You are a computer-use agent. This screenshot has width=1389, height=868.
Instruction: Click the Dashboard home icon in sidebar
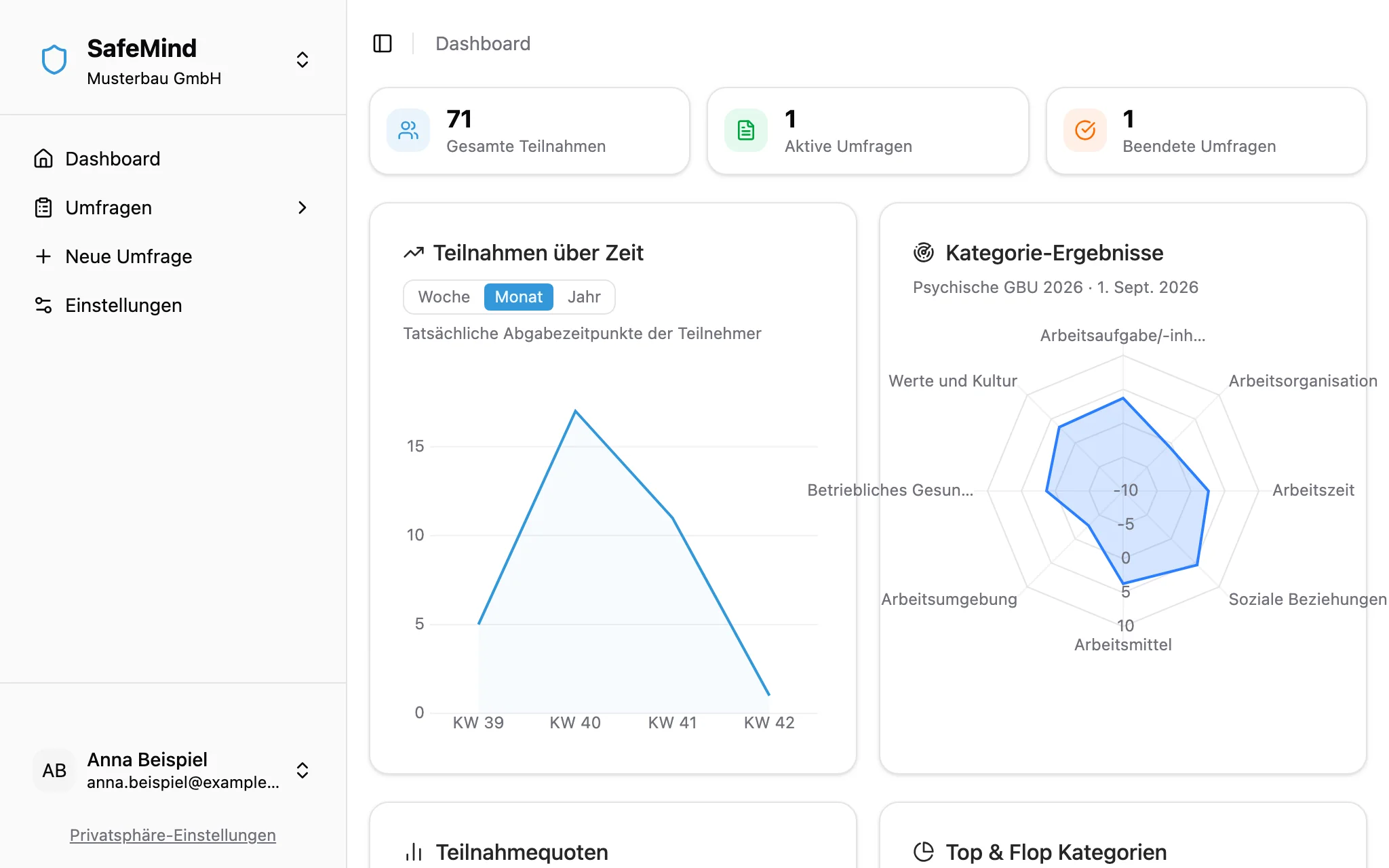[x=43, y=159]
